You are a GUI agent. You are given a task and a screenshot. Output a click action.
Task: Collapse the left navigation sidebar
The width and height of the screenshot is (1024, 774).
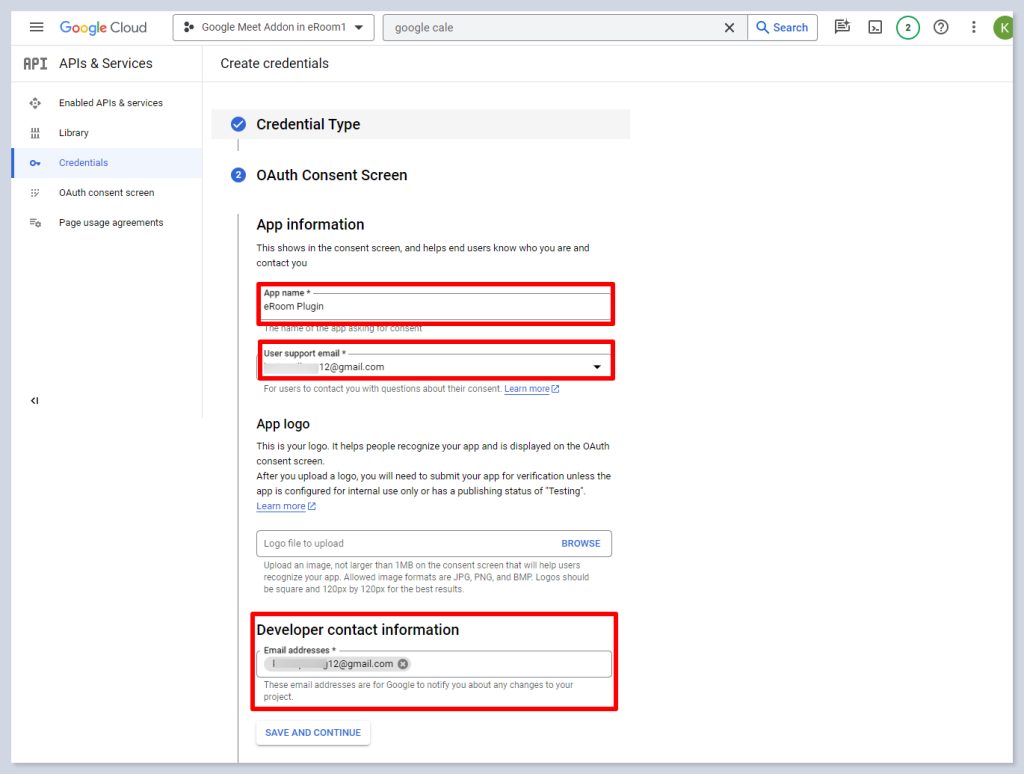[x=35, y=400]
